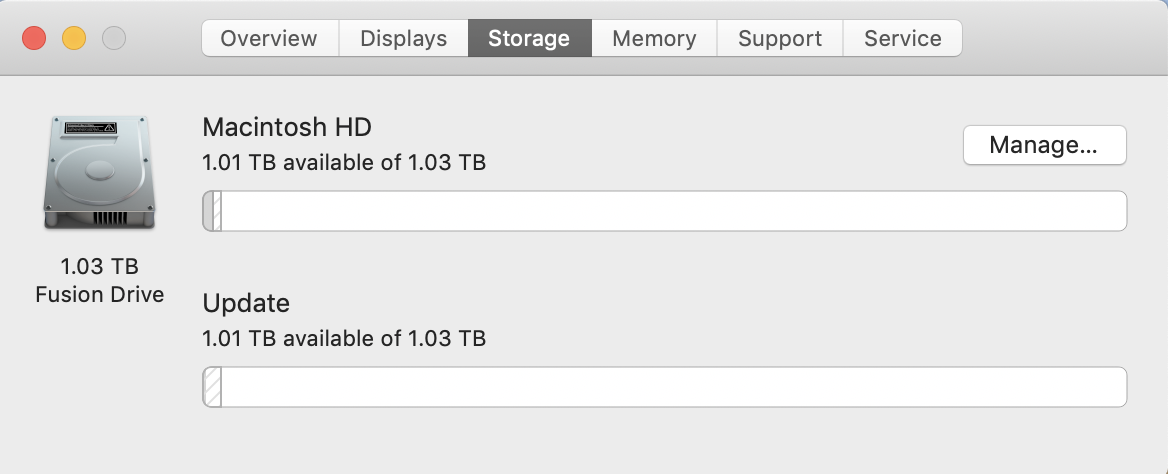
Task: Click free space in Macintosh HD storage bar
Action: [x=670, y=211]
